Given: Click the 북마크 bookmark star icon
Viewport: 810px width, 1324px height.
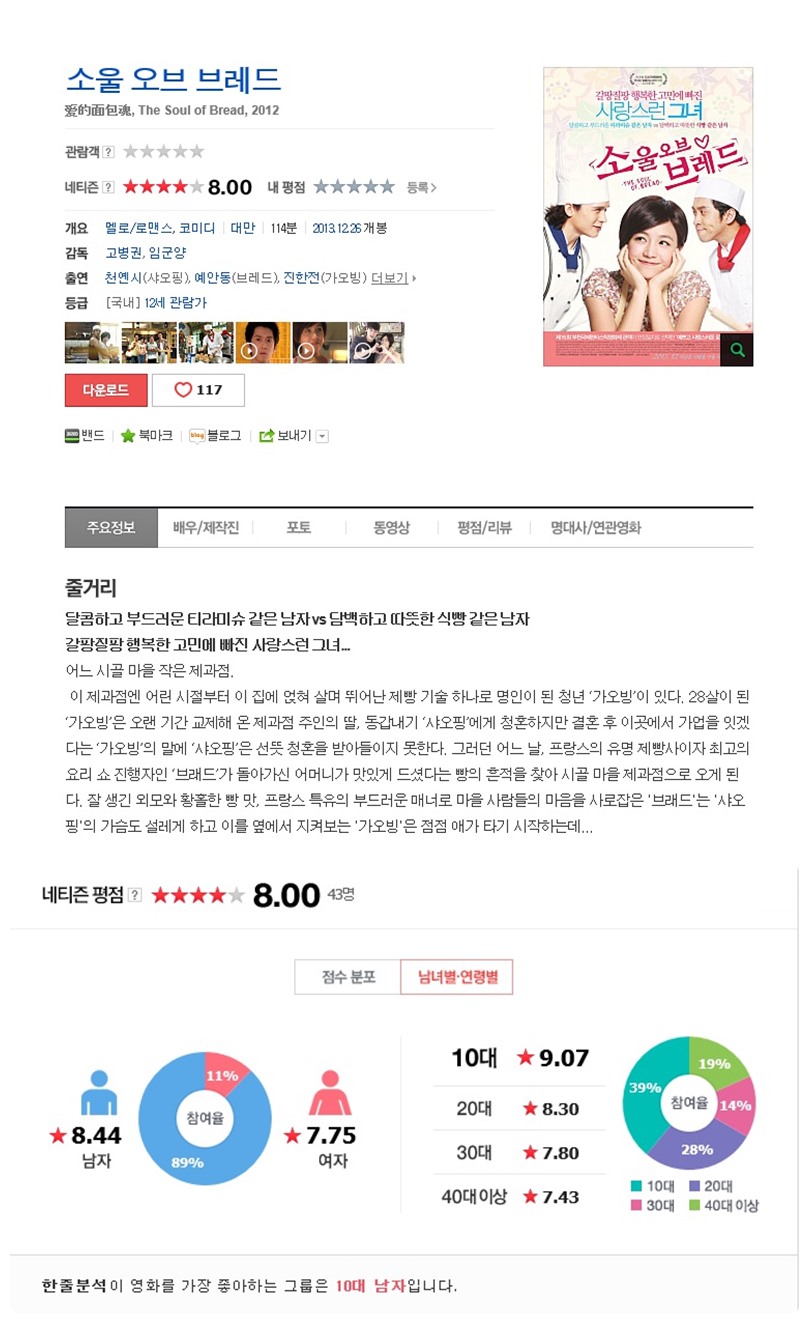Looking at the screenshot, I should click(x=128, y=436).
